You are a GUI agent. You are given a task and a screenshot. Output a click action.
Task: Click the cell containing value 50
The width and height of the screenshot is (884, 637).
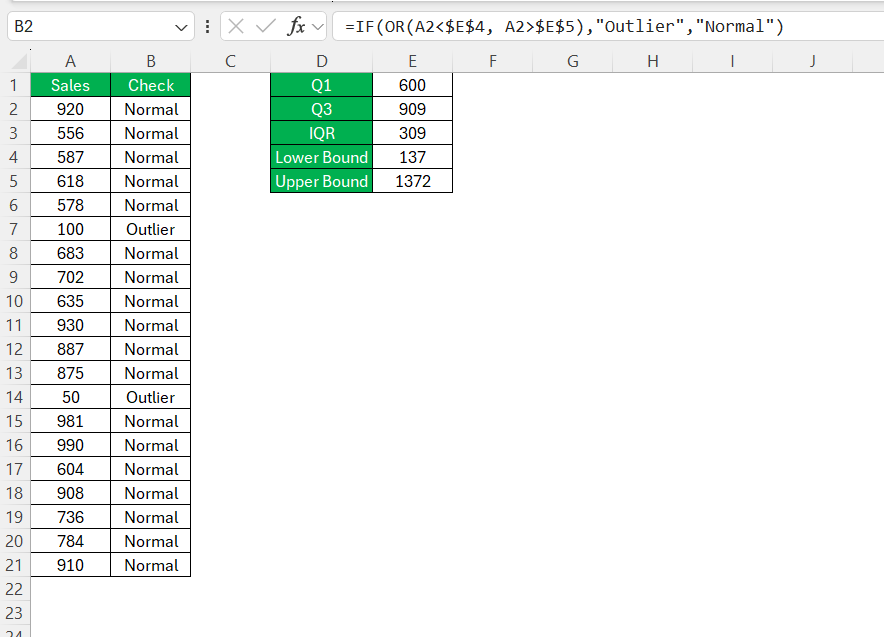(x=69, y=397)
